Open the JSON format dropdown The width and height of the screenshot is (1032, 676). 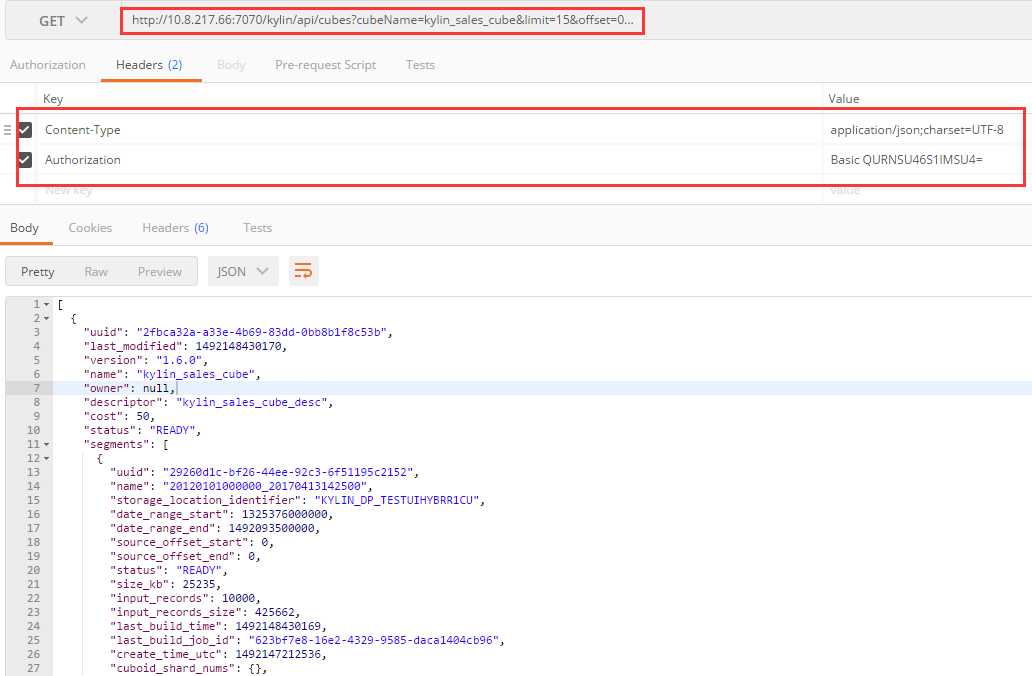pyautogui.click(x=243, y=271)
